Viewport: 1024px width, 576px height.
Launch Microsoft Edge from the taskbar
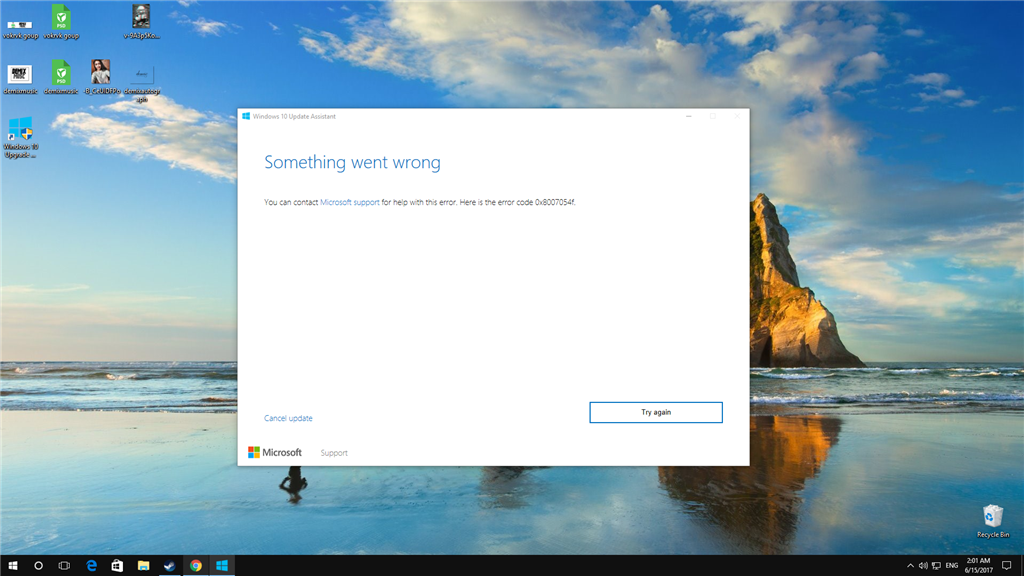point(91,566)
